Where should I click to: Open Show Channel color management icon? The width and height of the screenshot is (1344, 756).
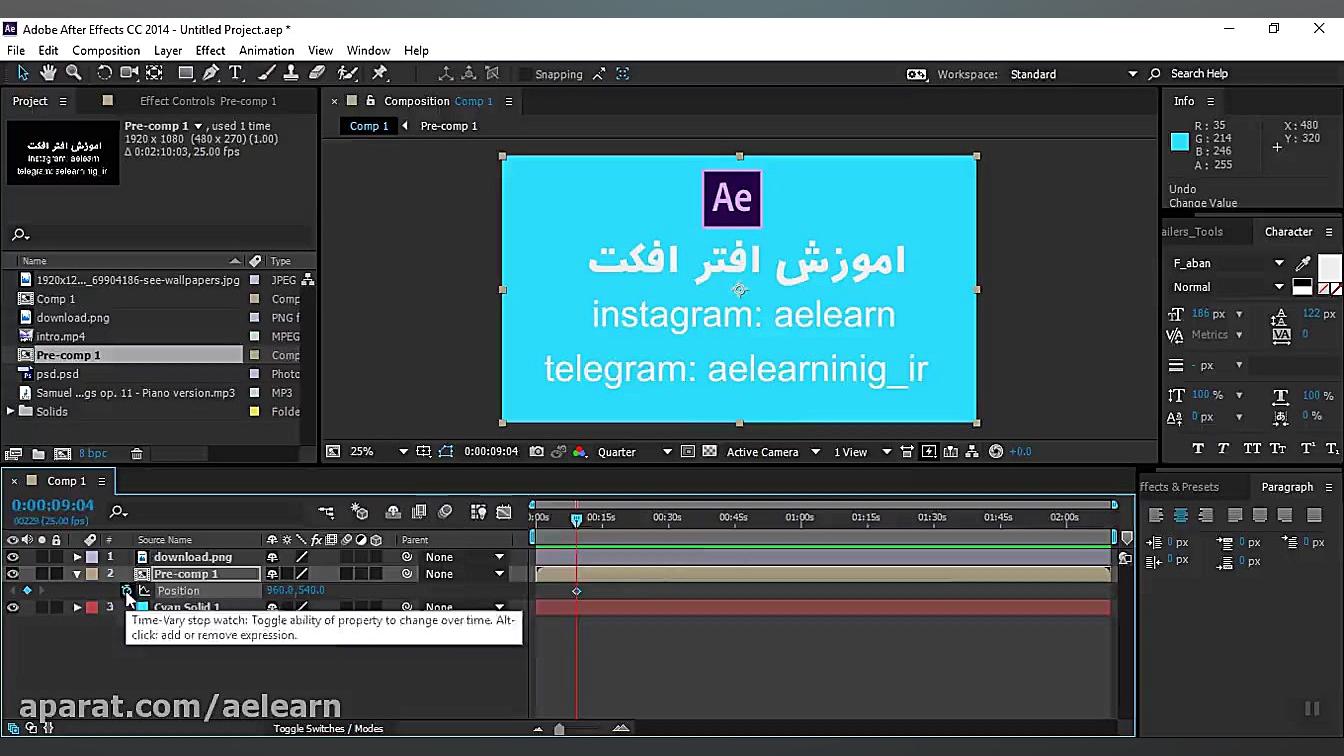579,452
